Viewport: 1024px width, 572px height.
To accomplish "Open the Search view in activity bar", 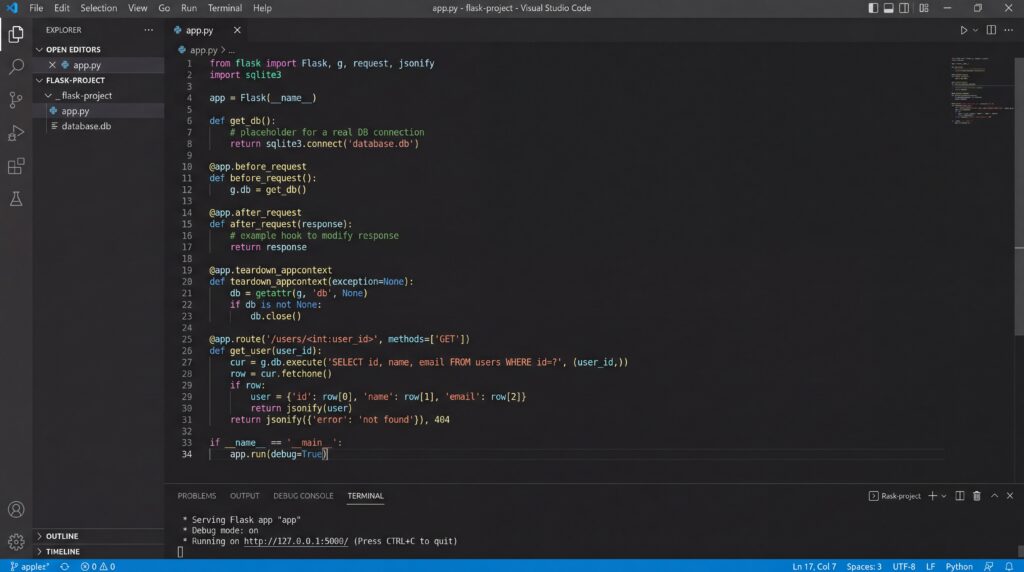I will [16, 67].
